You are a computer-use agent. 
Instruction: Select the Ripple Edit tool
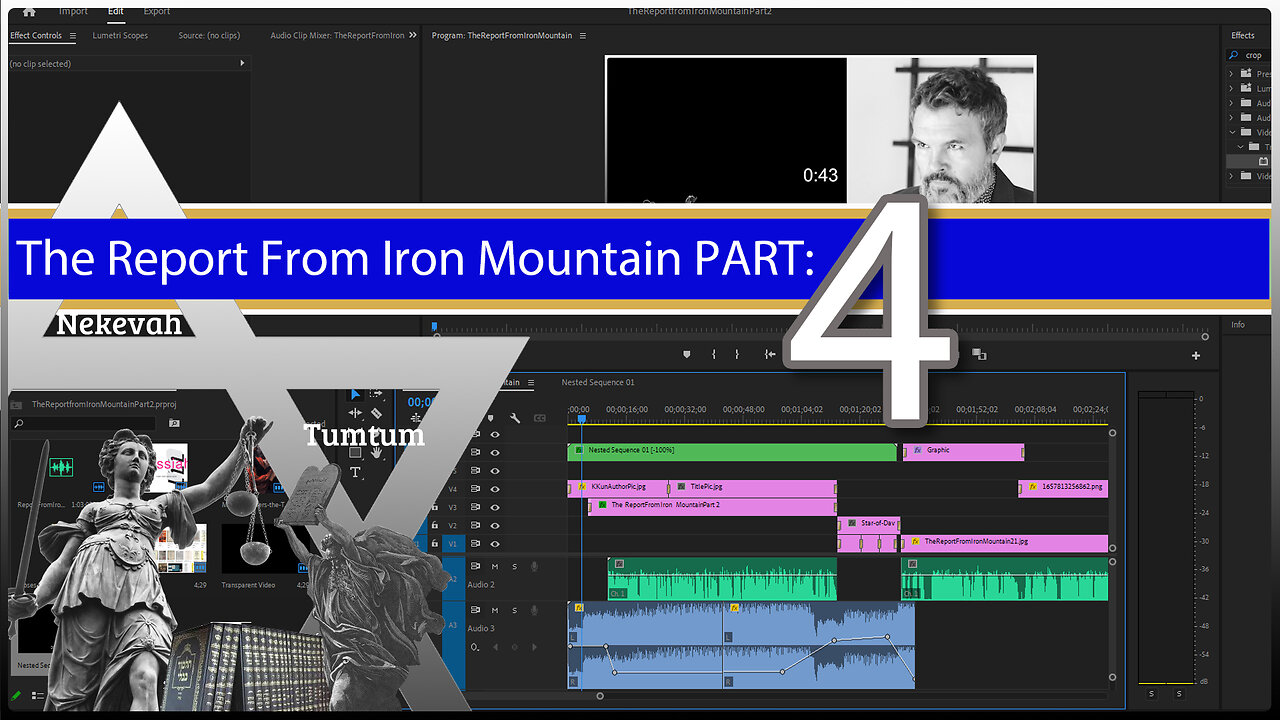355,413
